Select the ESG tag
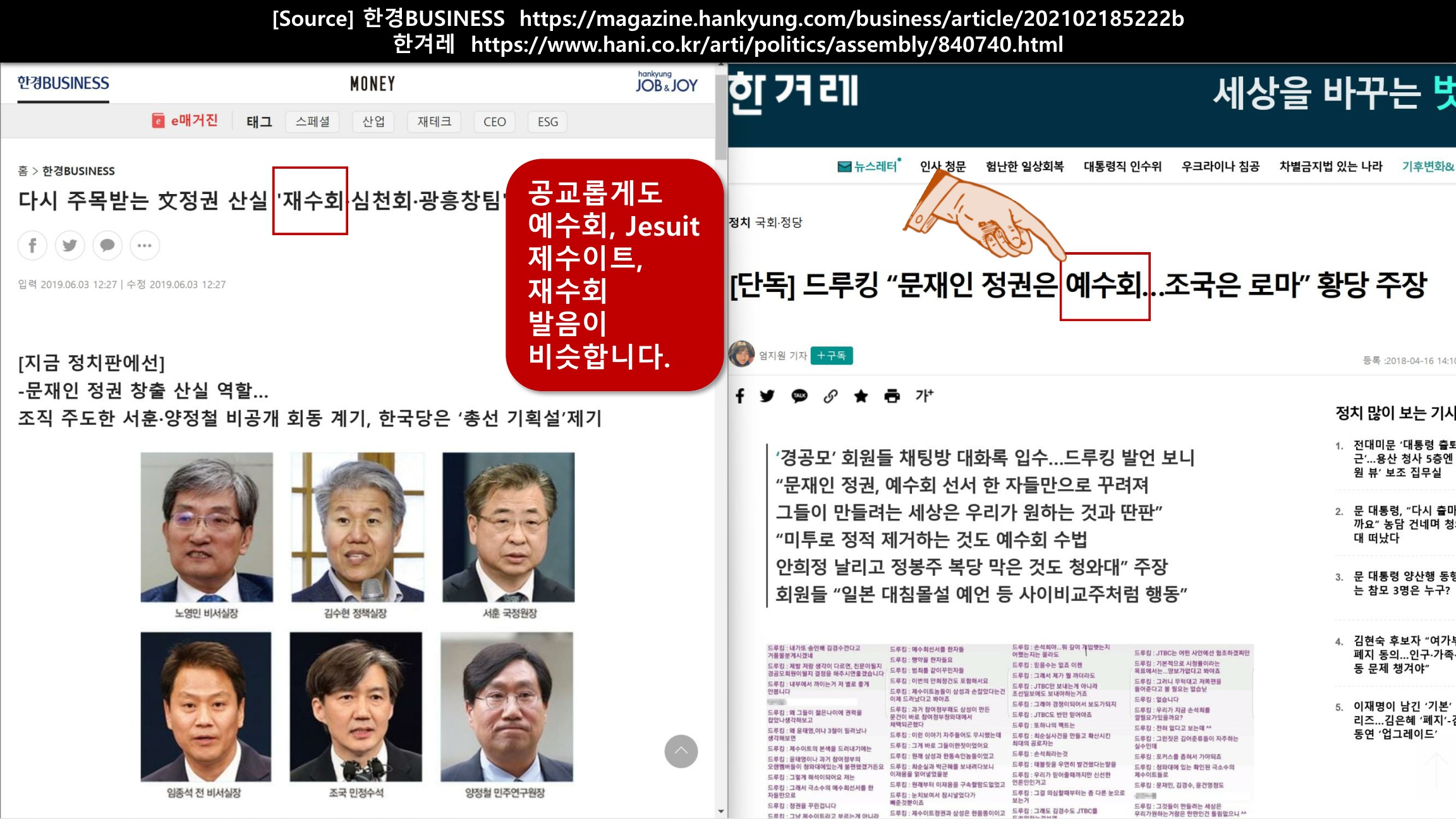 (547, 122)
